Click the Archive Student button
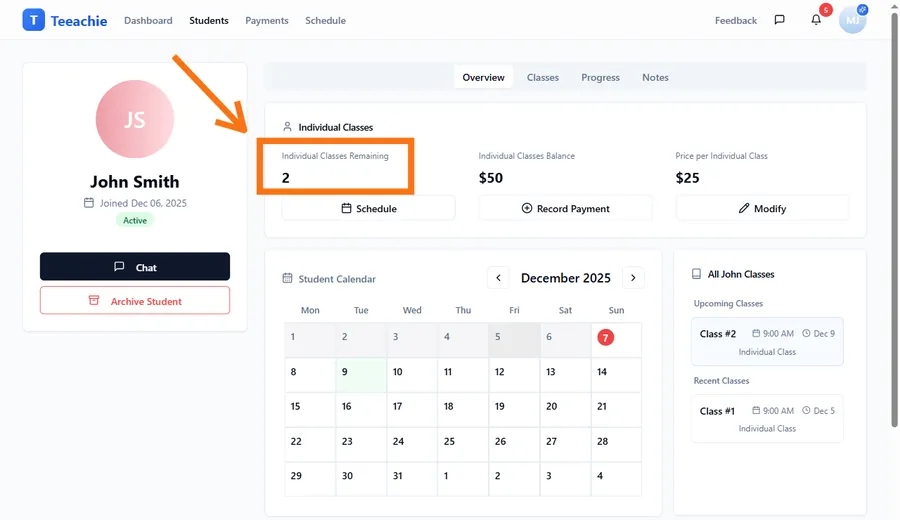900x520 pixels. tap(135, 301)
